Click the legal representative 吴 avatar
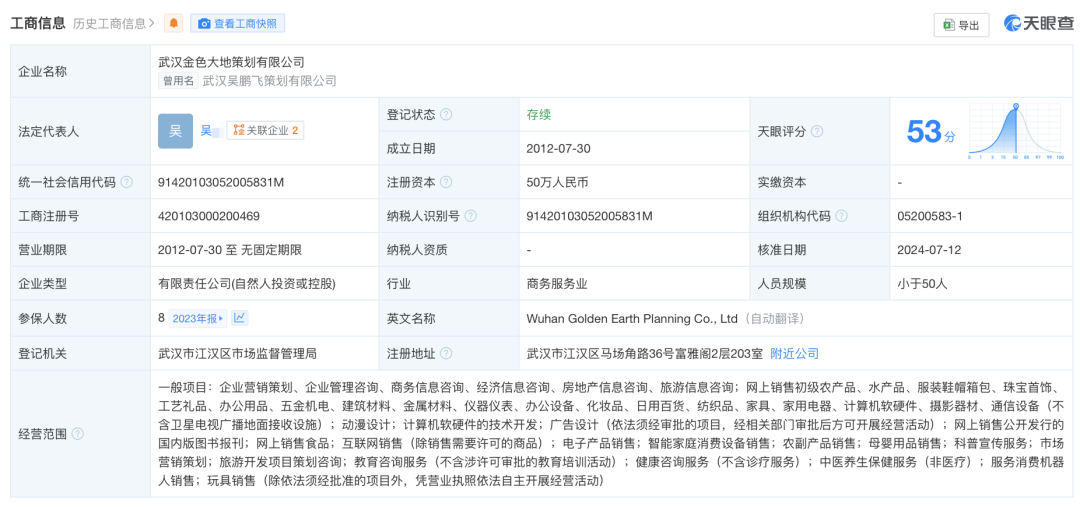 [x=175, y=131]
